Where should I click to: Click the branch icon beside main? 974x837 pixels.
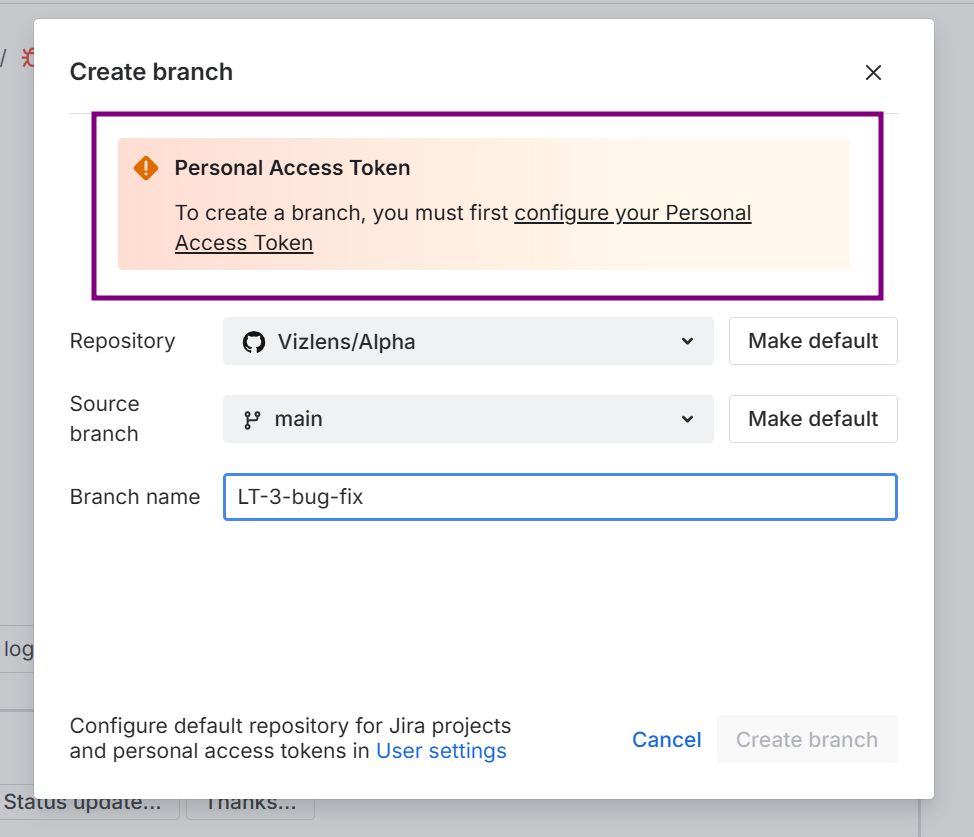[252, 420]
